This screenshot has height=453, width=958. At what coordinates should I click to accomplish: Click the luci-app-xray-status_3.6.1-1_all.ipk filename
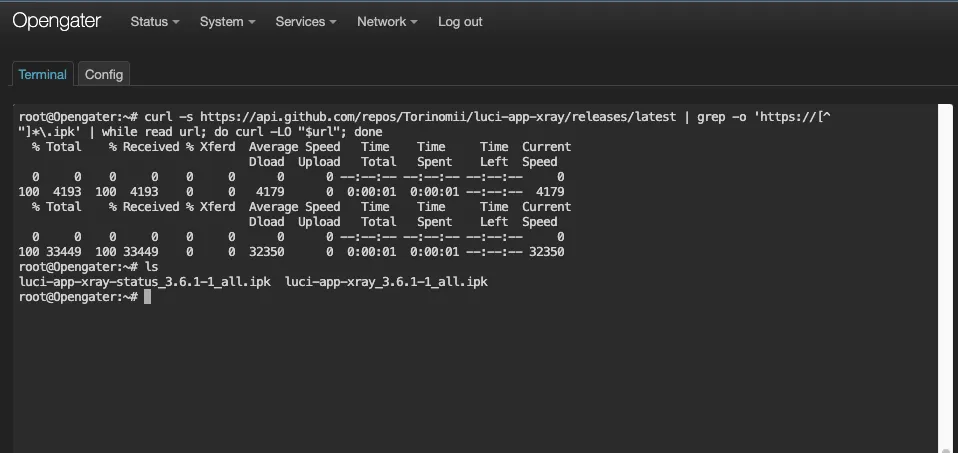click(145, 282)
